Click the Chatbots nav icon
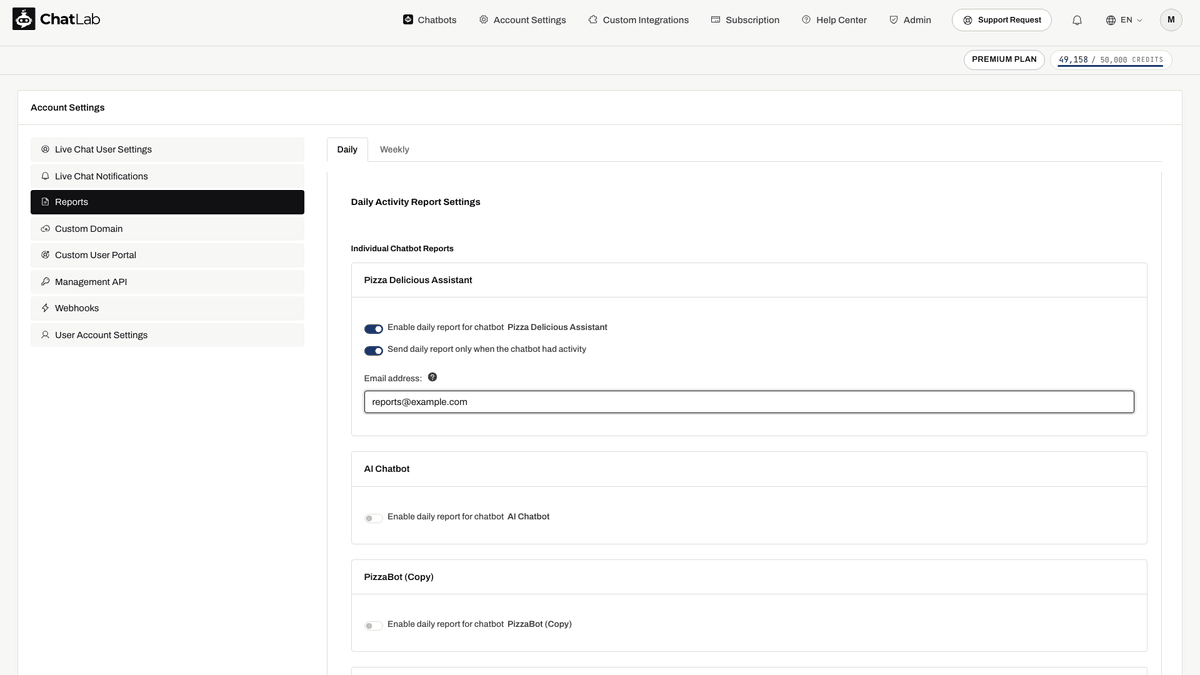 408,19
